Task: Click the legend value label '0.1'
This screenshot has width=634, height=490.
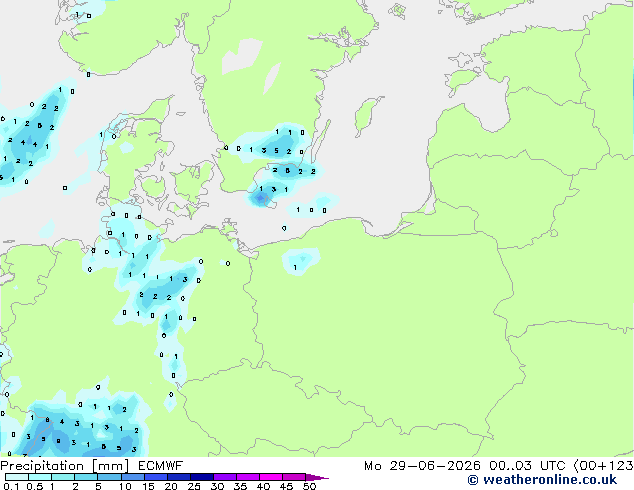Action: click(11, 486)
